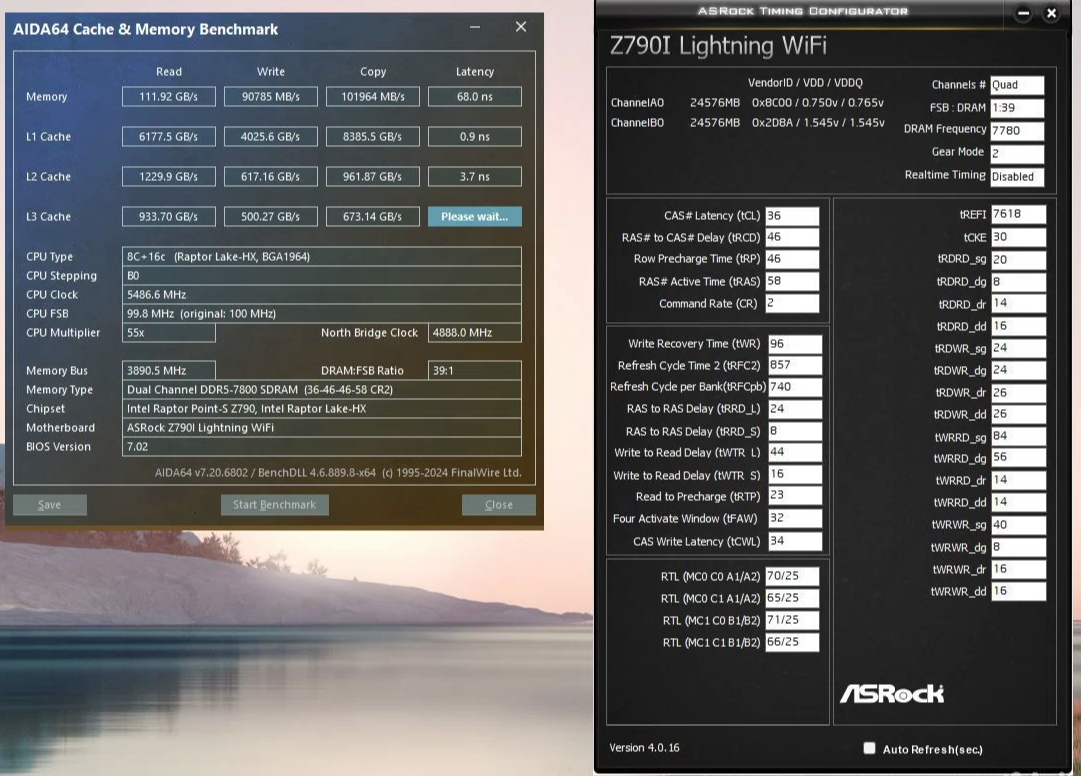This screenshot has width=1081, height=776.
Task: Click the Refresh Cycle Time 2 (tRFC2) value 857
Action: click(x=795, y=365)
